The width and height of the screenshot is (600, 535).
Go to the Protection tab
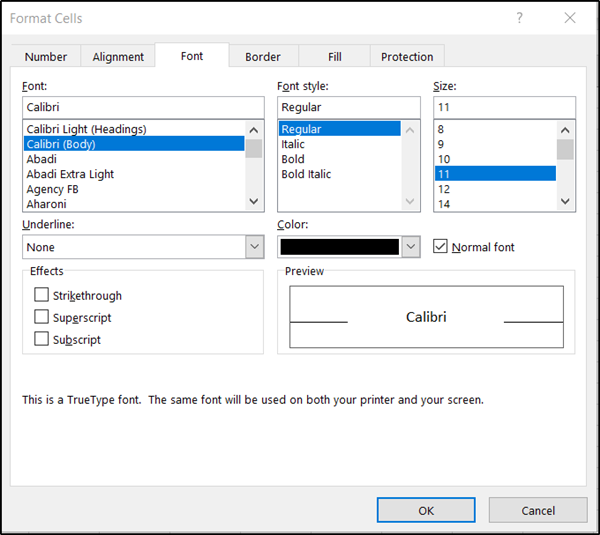pyautogui.click(x=407, y=57)
